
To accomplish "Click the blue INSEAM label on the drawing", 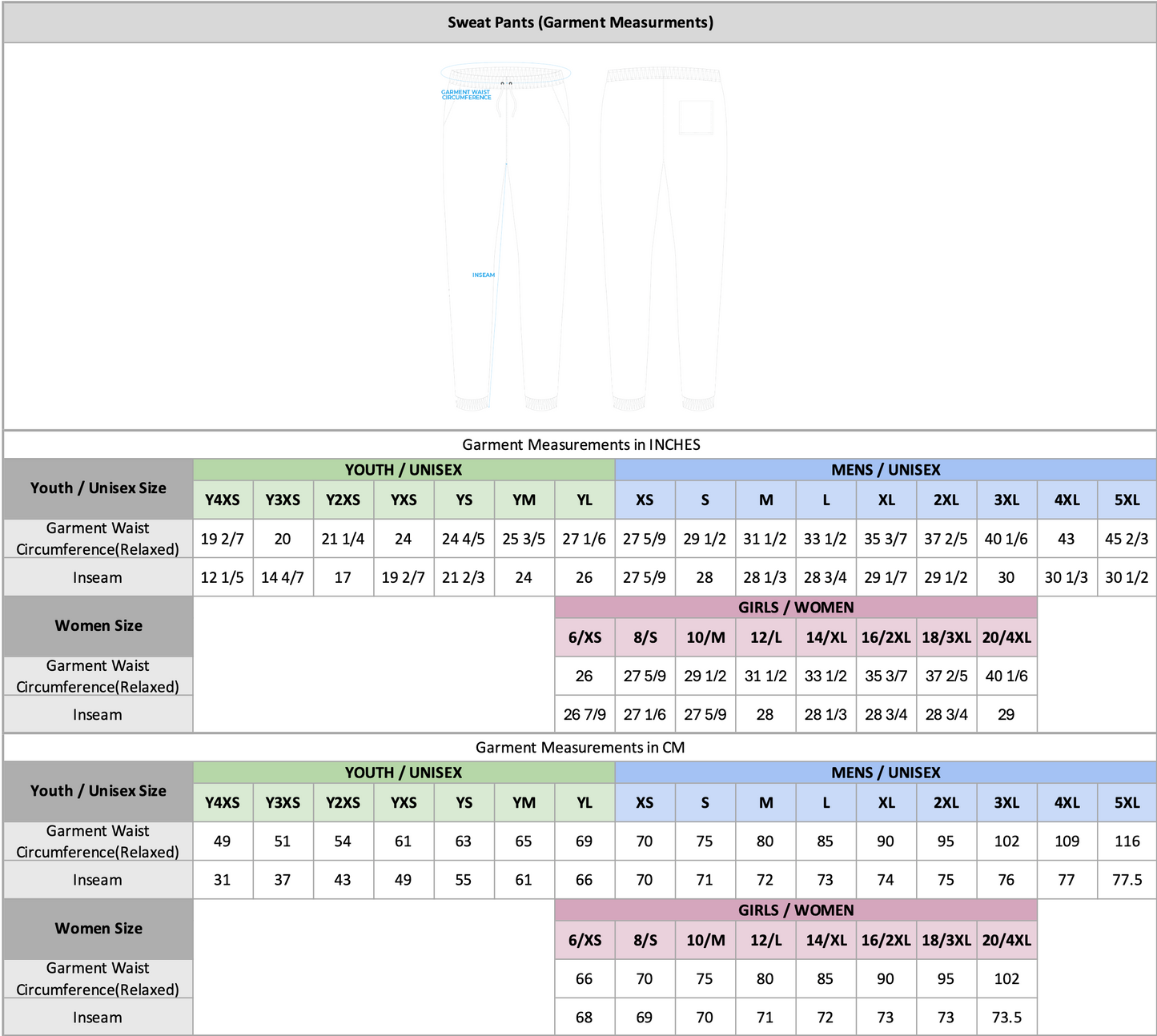I will click(483, 275).
